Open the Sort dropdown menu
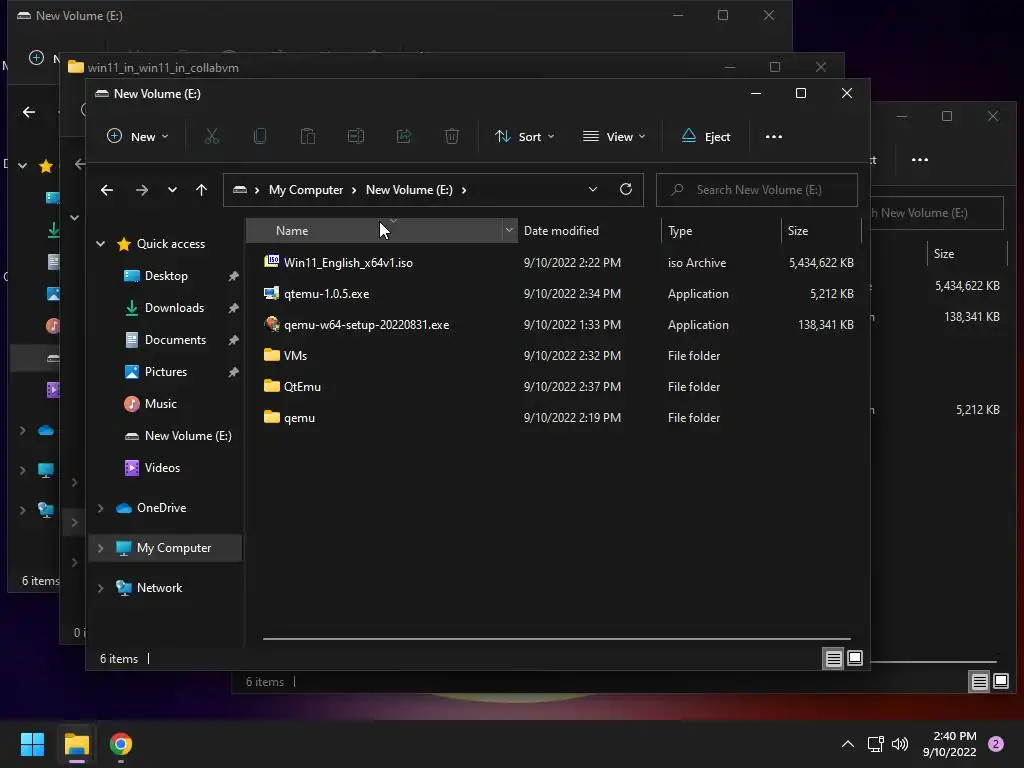This screenshot has height=768, width=1024. (x=524, y=136)
